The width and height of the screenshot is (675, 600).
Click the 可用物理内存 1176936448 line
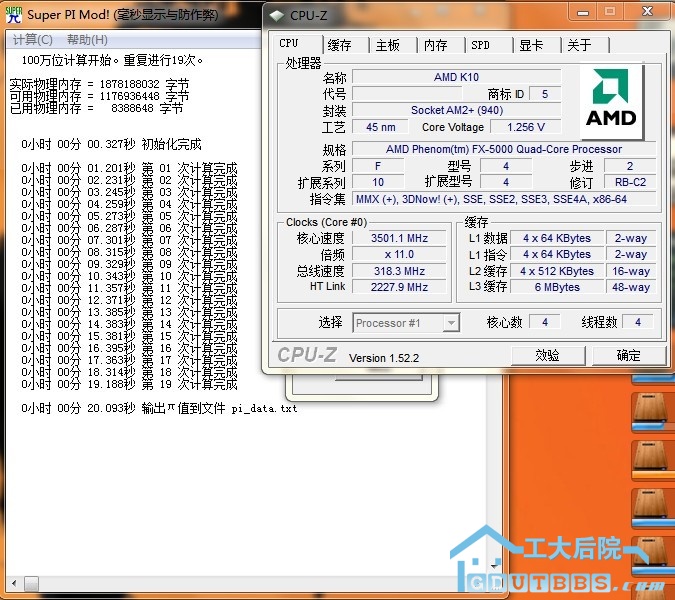pyautogui.click(x=99, y=96)
